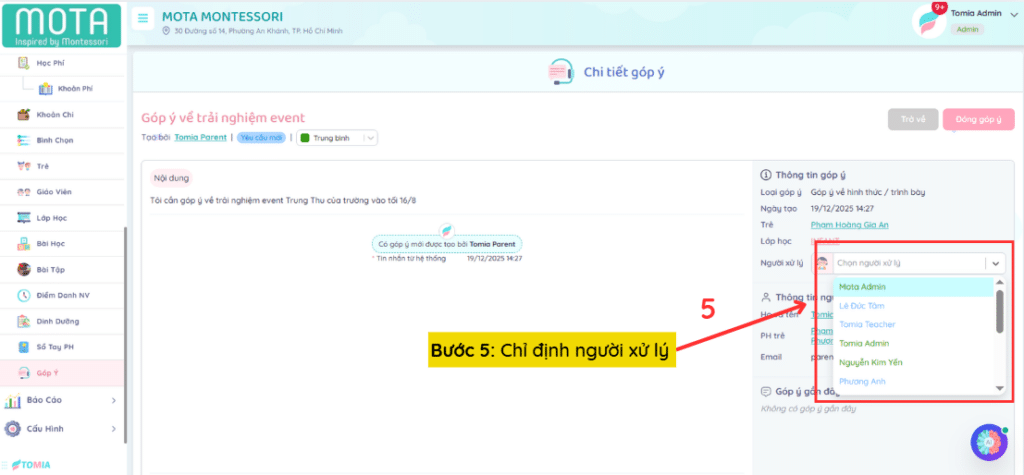This screenshot has height=475, width=1024.
Task: Click the Dinh Dưỡng sidebar icon
Action: click(x=24, y=321)
